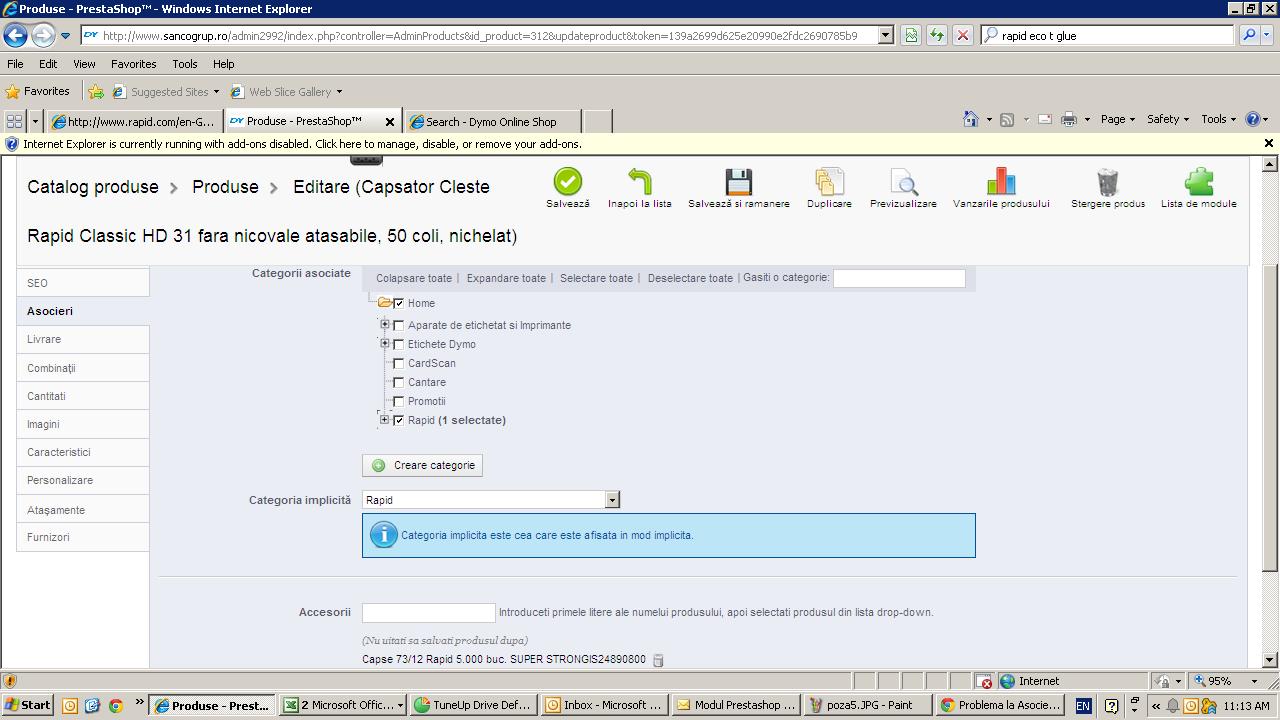Go back using Inapoi la lista icon
The width and height of the screenshot is (1280, 720).
[x=640, y=182]
